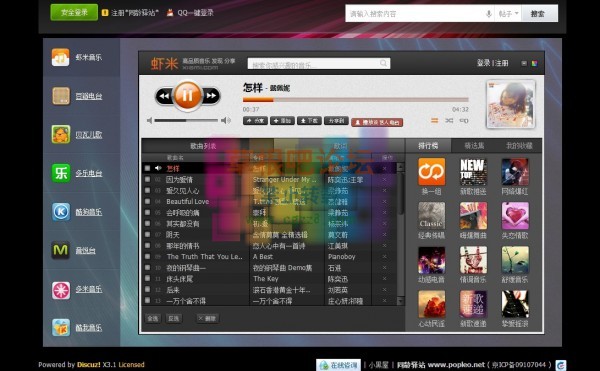Click the 搜索 button at top right
The image size is (600, 371).
[x=540, y=14]
